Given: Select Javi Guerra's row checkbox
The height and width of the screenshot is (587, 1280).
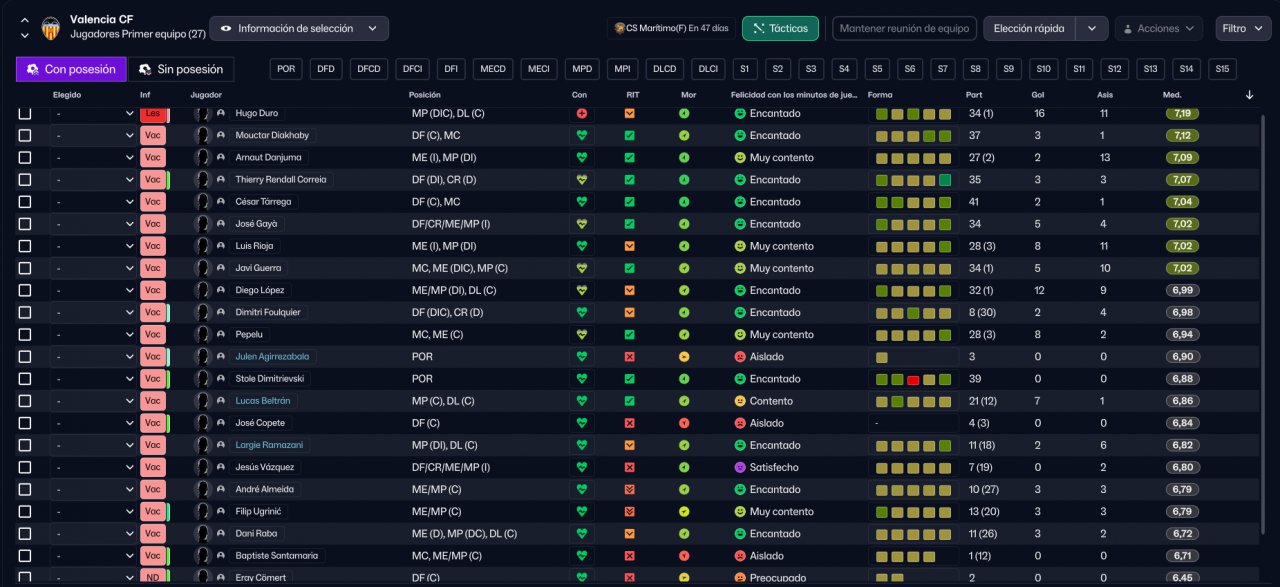Looking at the screenshot, I should click(x=25, y=268).
